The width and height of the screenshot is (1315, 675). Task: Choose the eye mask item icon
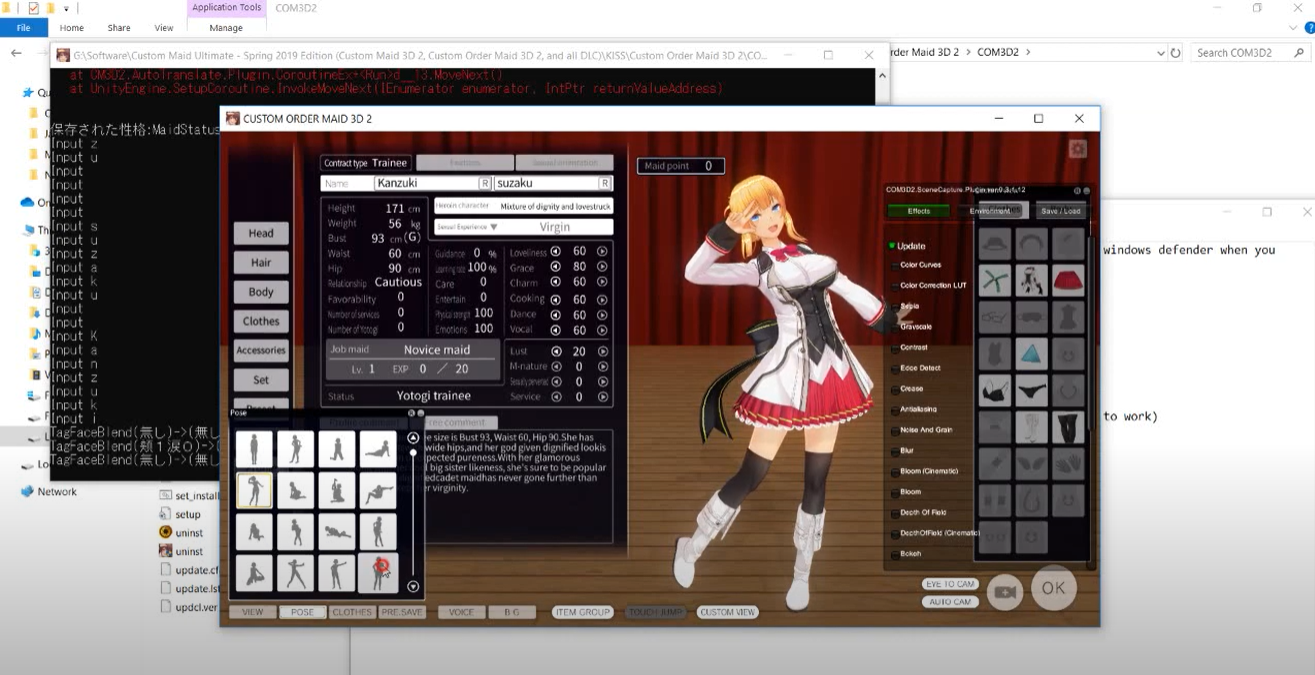pos(1032,318)
